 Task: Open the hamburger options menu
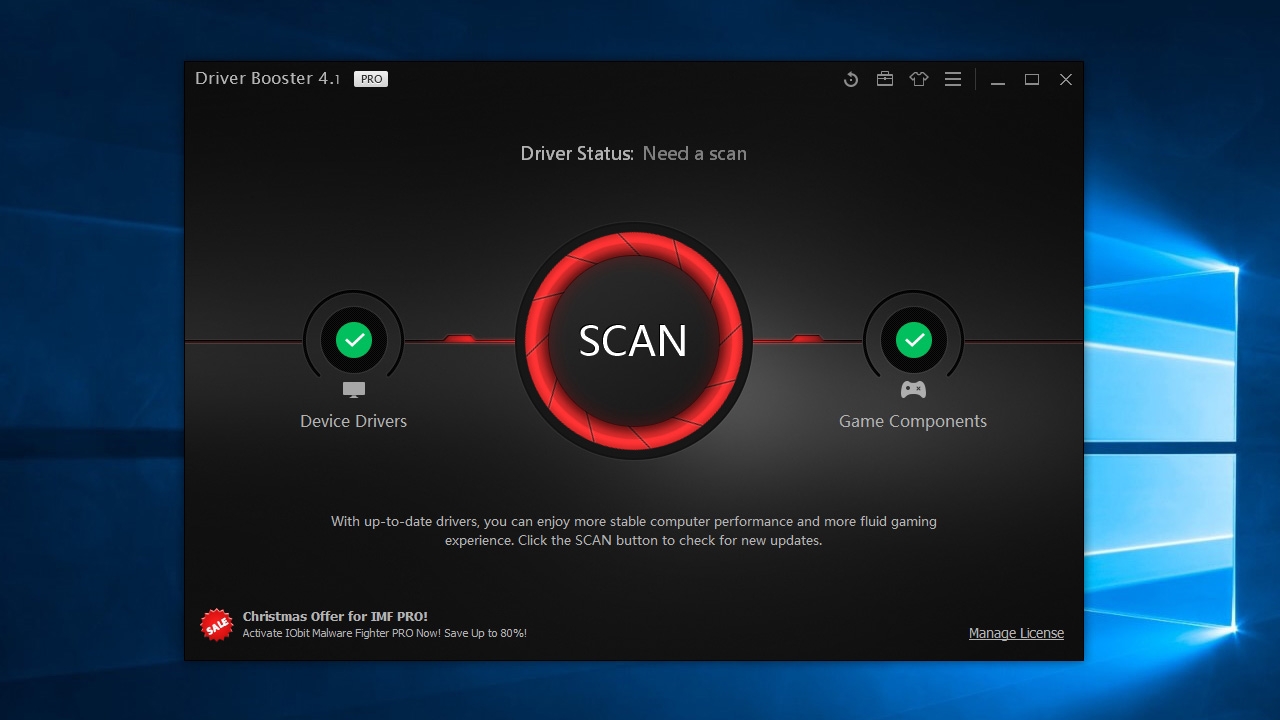click(953, 79)
